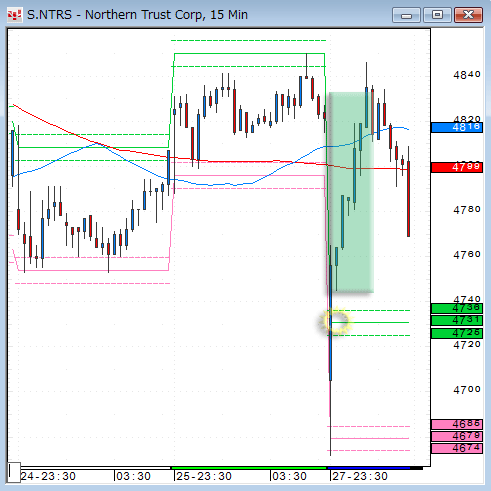
Task: Click the 25-23:30 time axis label
Action: click(204, 476)
